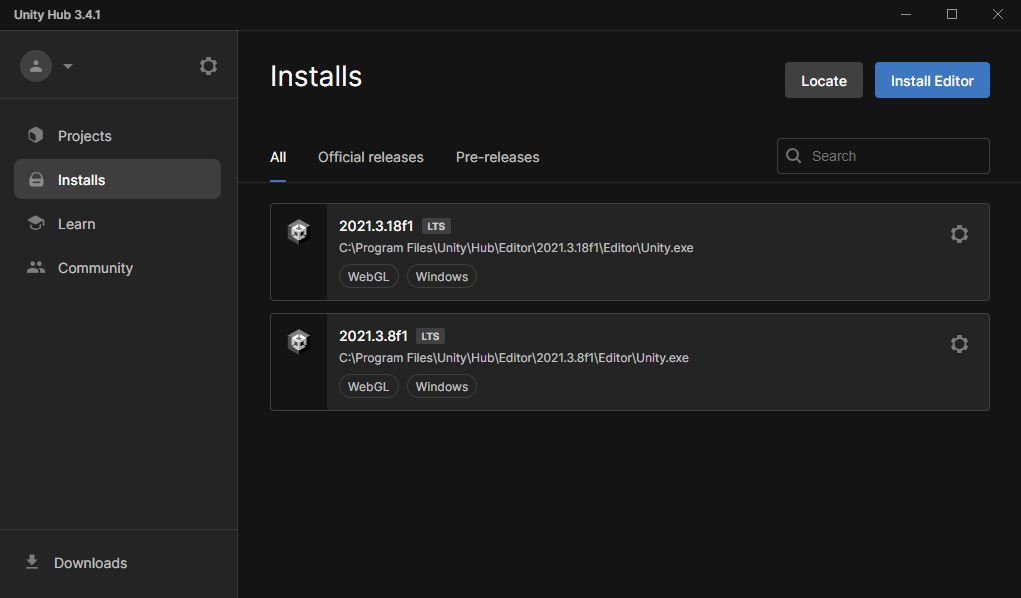
Task: Click Unity logo icon for 2021.3.18f1
Action: [x=298, y=231]
